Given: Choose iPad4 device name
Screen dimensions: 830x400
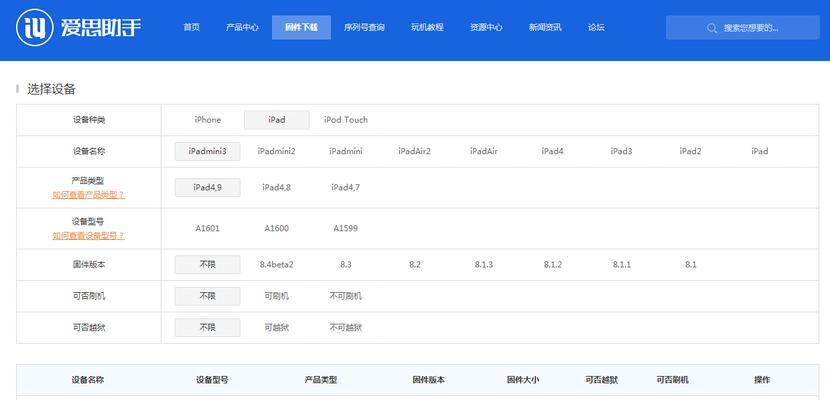Looking at the screenshot, I should [553, 151].
